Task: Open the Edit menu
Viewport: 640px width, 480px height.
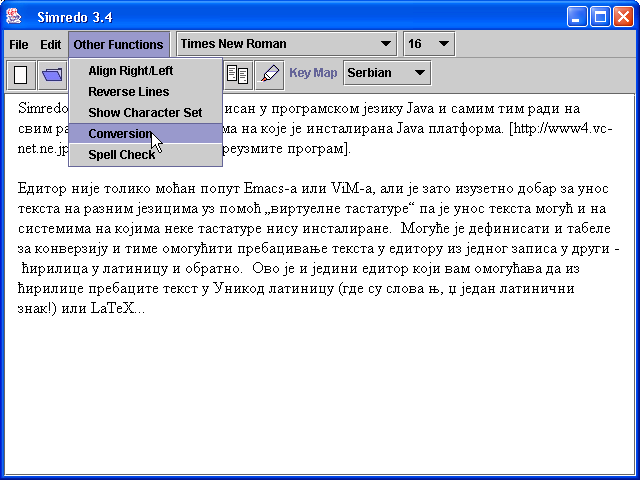Action: point(51,45)
